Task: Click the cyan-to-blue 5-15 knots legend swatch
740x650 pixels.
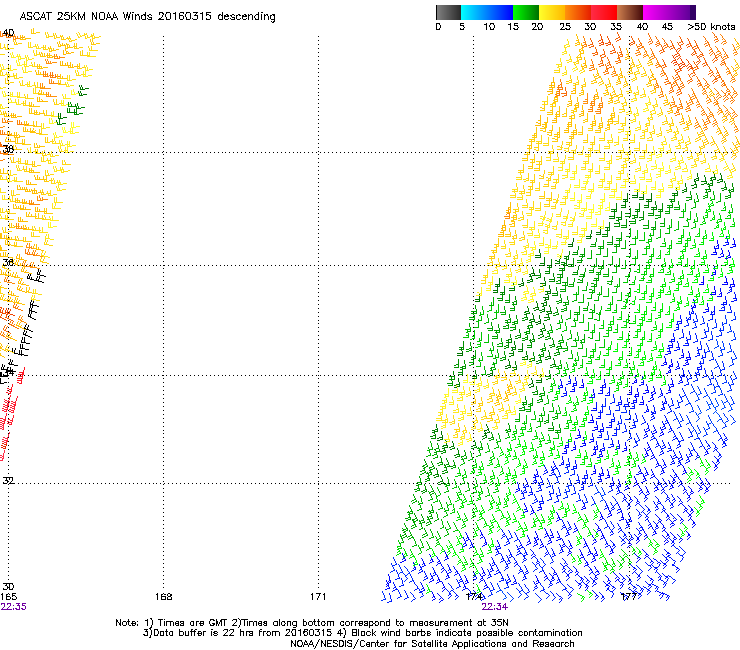Action: tap(487, 12)
